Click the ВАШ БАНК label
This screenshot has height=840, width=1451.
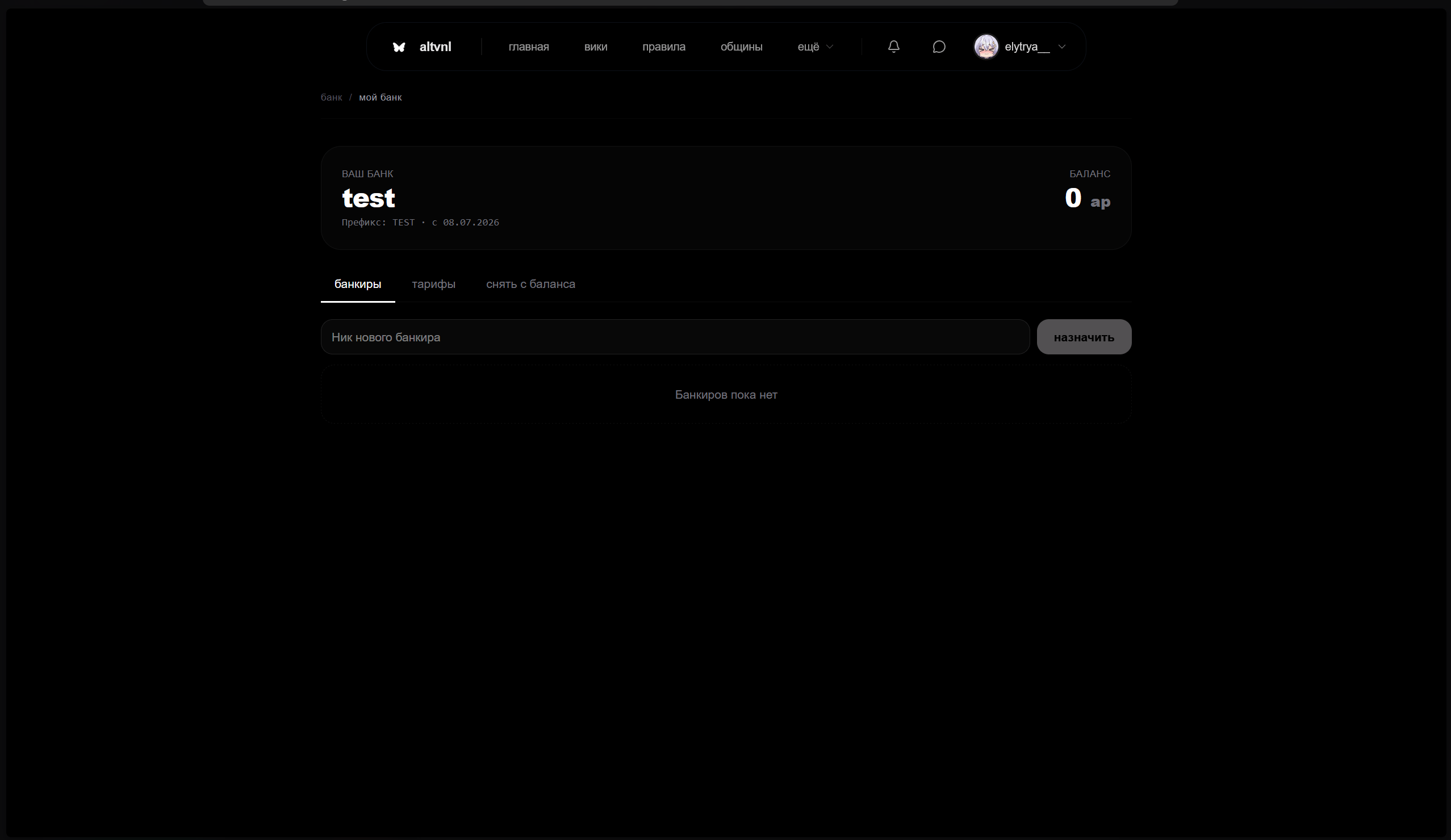click(x=367, y=174)
